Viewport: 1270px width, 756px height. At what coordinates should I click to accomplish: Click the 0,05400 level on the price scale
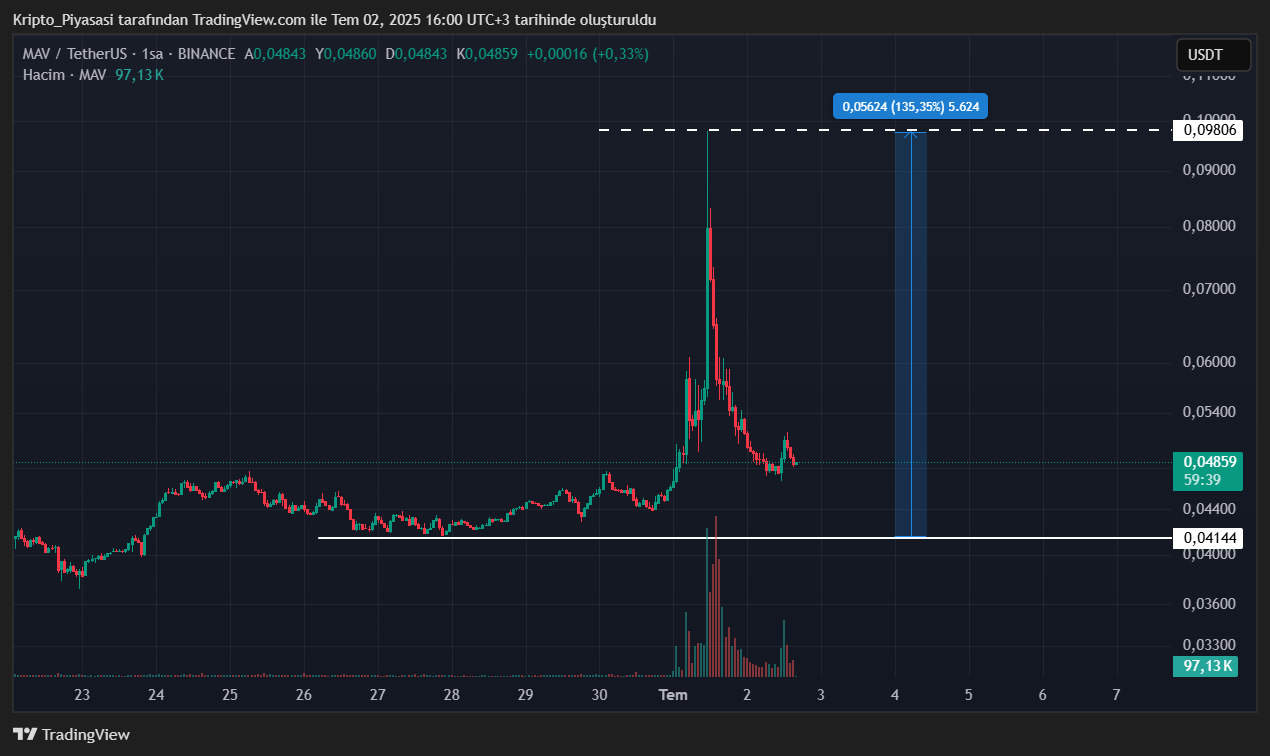[1210, 412]
